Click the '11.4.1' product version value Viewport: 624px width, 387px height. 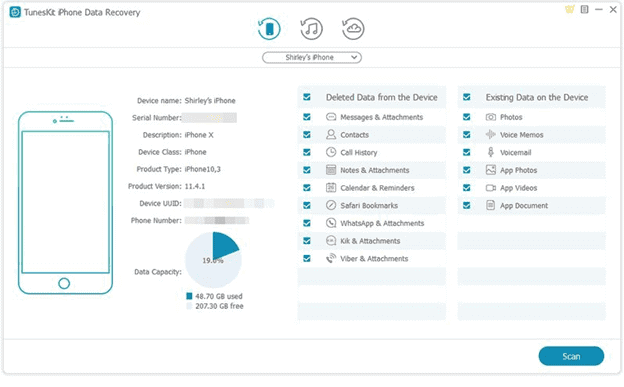[195, 186]
